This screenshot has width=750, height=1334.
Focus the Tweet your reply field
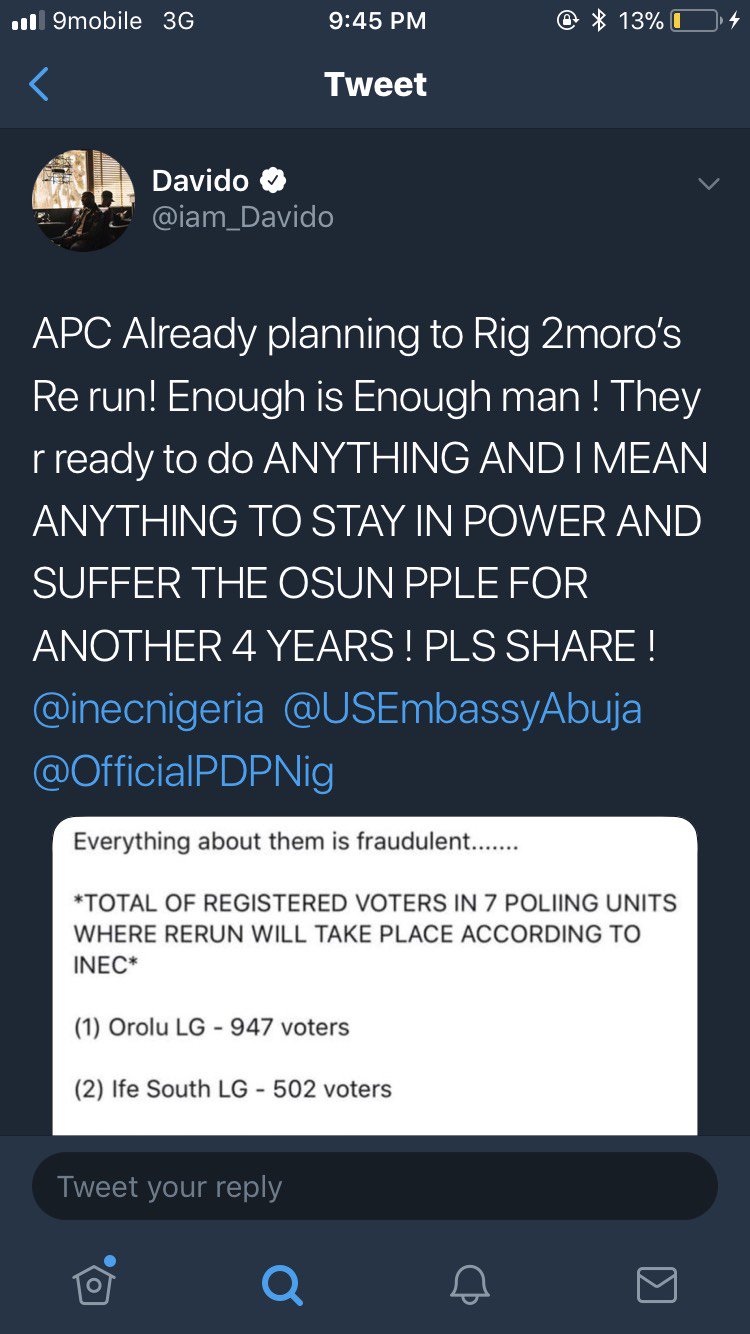[x=375, y=1187]
